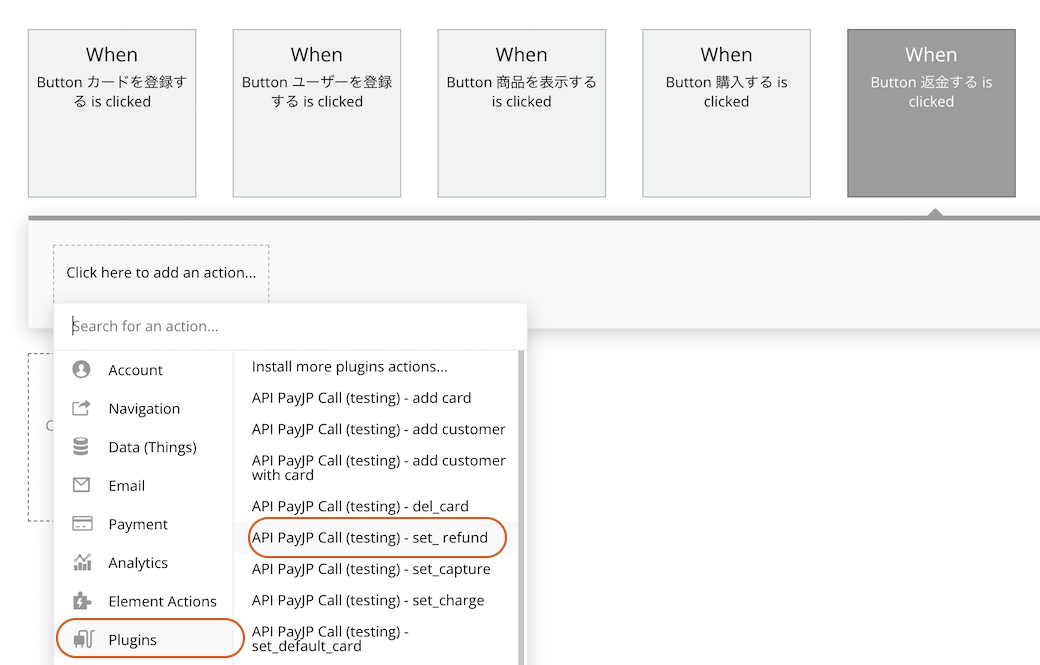Screen dimensions: 1040x665
Task: Open the Data (Things) category
Action: pyautogui.click(x=143, y=447)
